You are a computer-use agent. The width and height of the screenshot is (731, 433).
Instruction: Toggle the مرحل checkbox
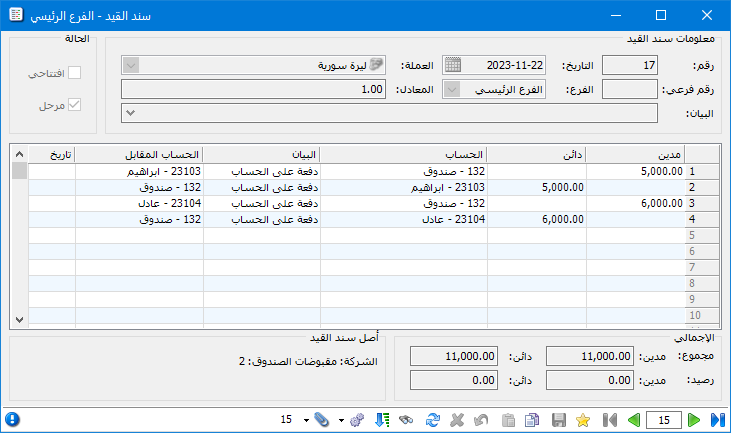(74, 105)
